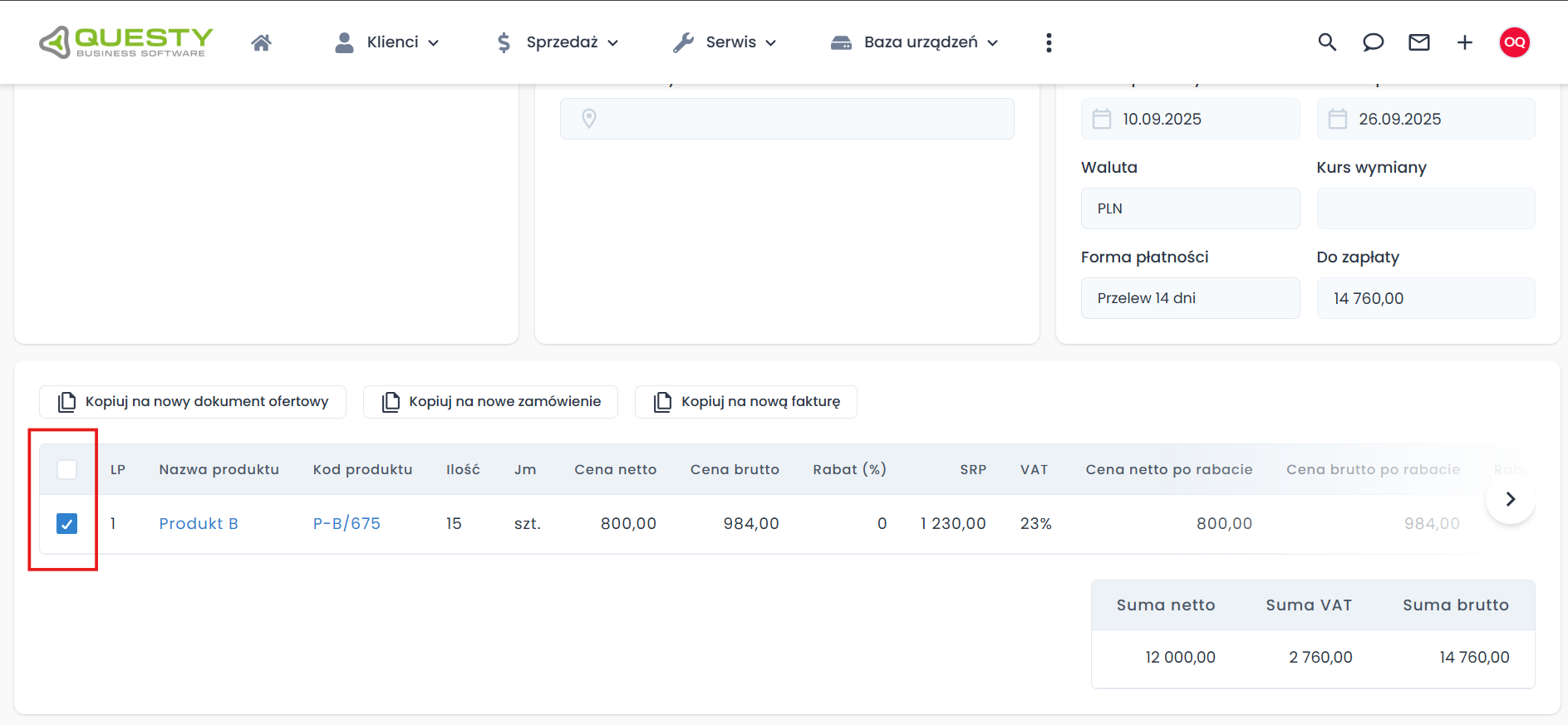Open the chat bubble icon
The width and height of the screenshot is (1568, 725).
click(x=1373, y=42)
